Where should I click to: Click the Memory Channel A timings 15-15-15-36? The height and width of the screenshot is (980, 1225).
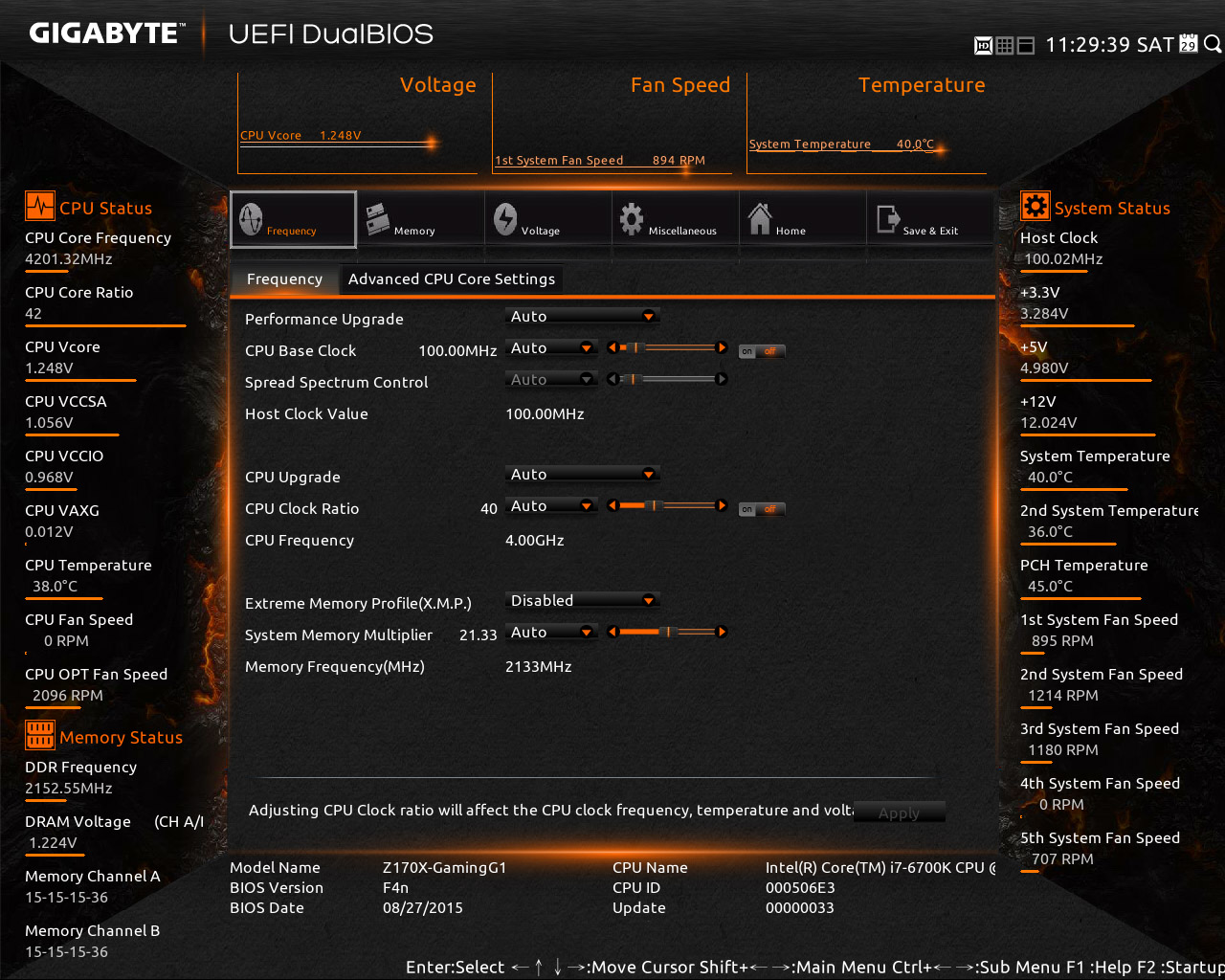tap(67, 898)
